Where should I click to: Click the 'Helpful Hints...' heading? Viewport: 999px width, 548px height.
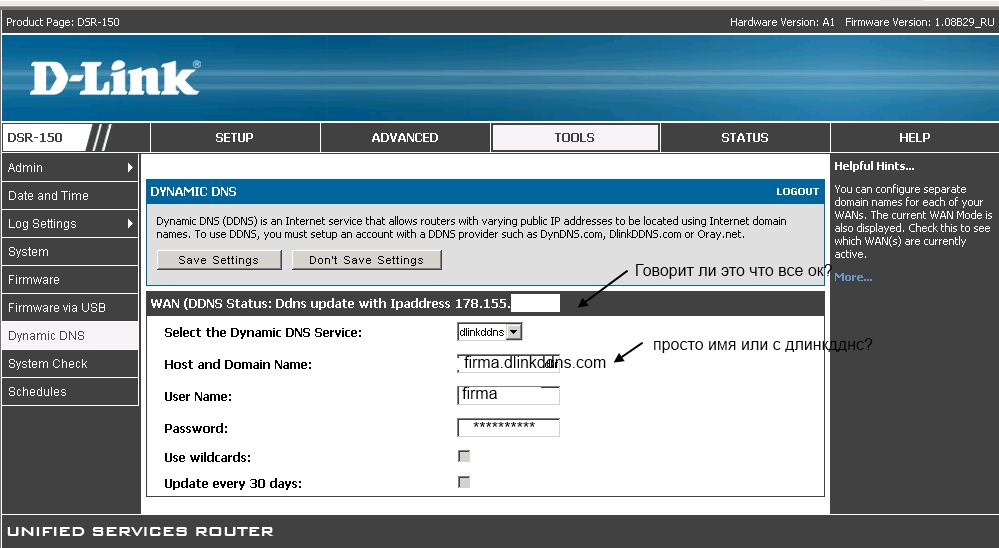(x=874, y=166)
